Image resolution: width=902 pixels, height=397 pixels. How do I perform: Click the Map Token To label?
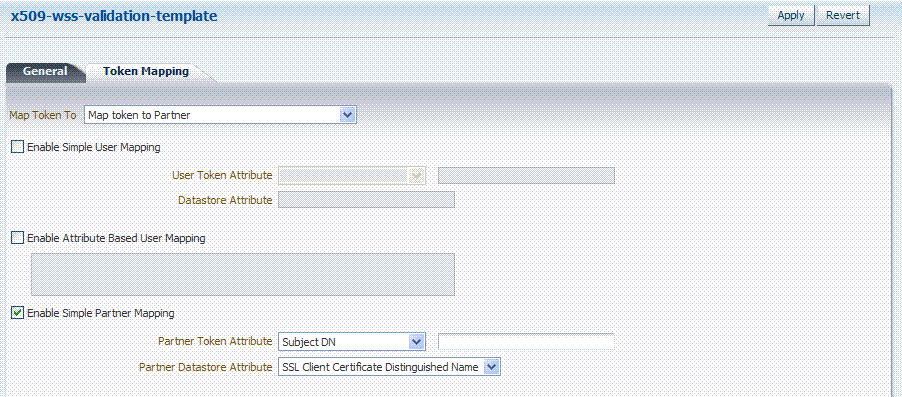point(43,115)
